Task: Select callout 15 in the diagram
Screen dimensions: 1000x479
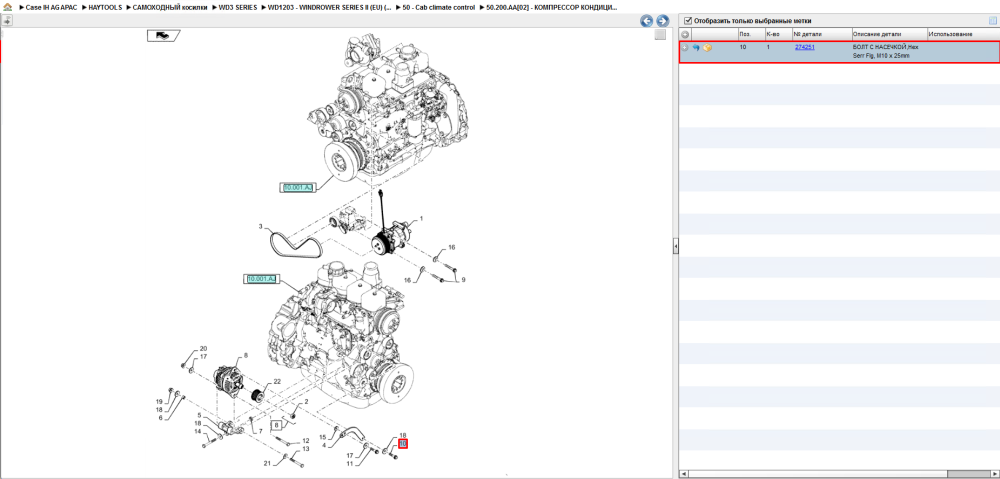Action: point(323,437)
